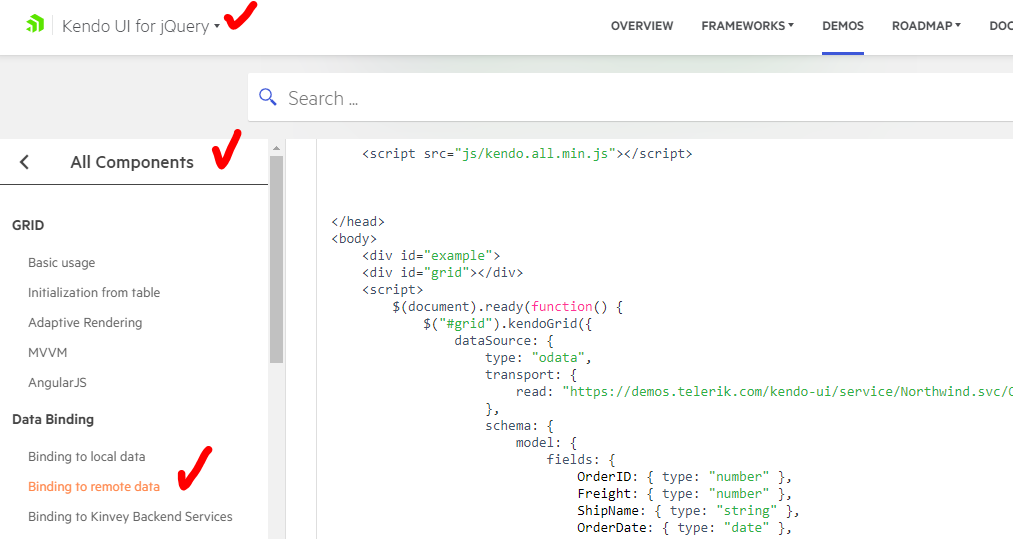Open All Components heading
The height and width of the screenshot is (539, 1013).
132,162
